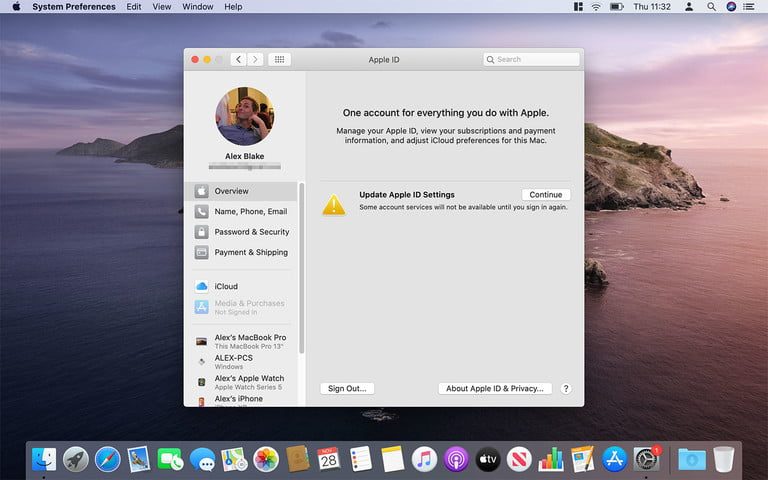Open Reminders from the Dock
The height and width of the screenshot is (480, 768).
[361, 459]
